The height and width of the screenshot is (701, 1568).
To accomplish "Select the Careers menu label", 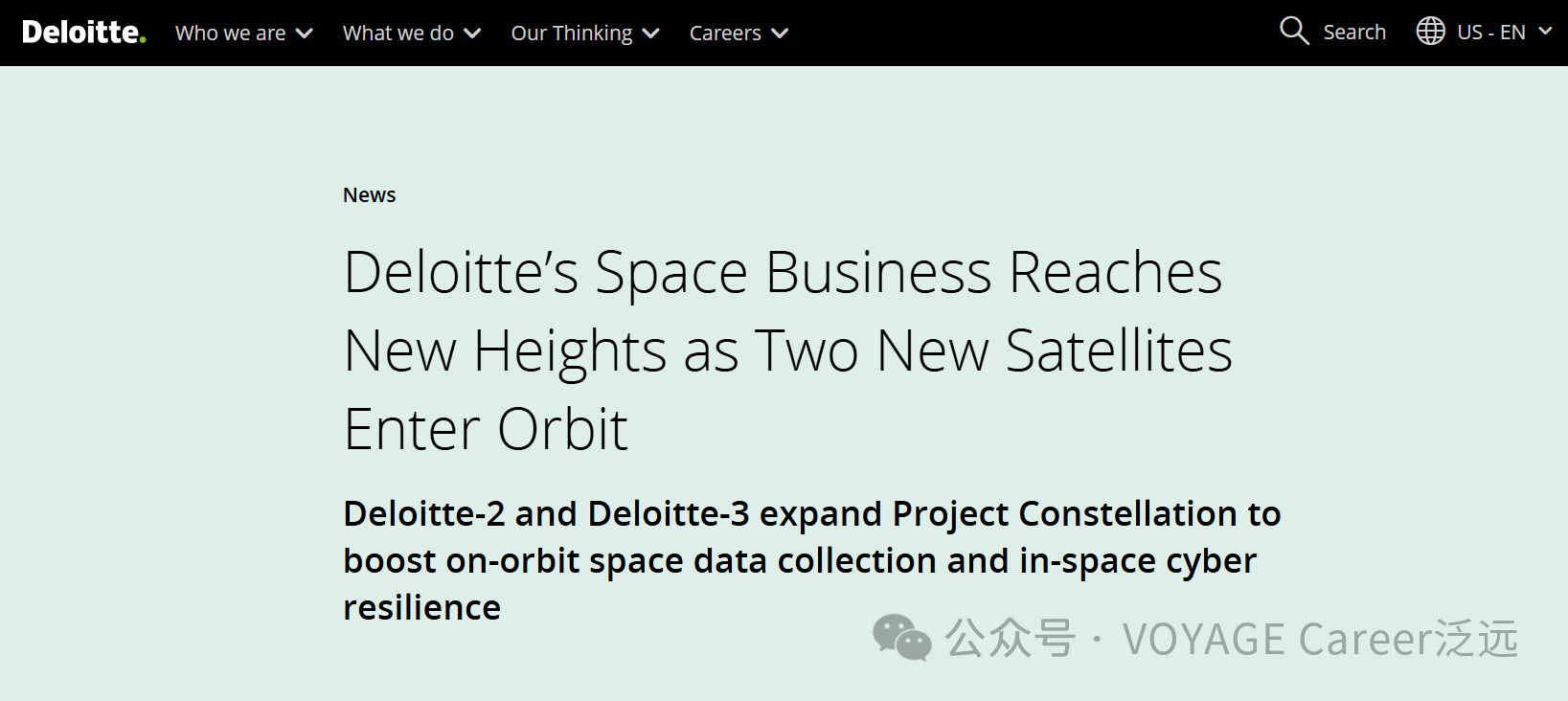I will point(725,34).
